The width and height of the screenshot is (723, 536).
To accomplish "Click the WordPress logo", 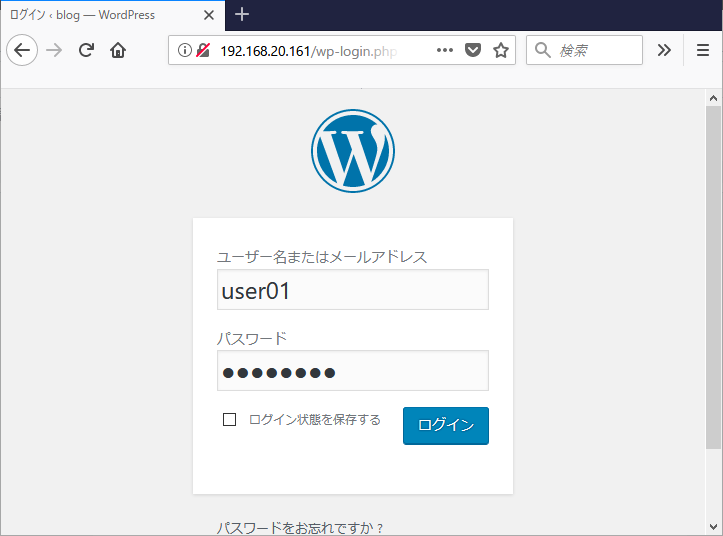I will [x=353, y=151].
